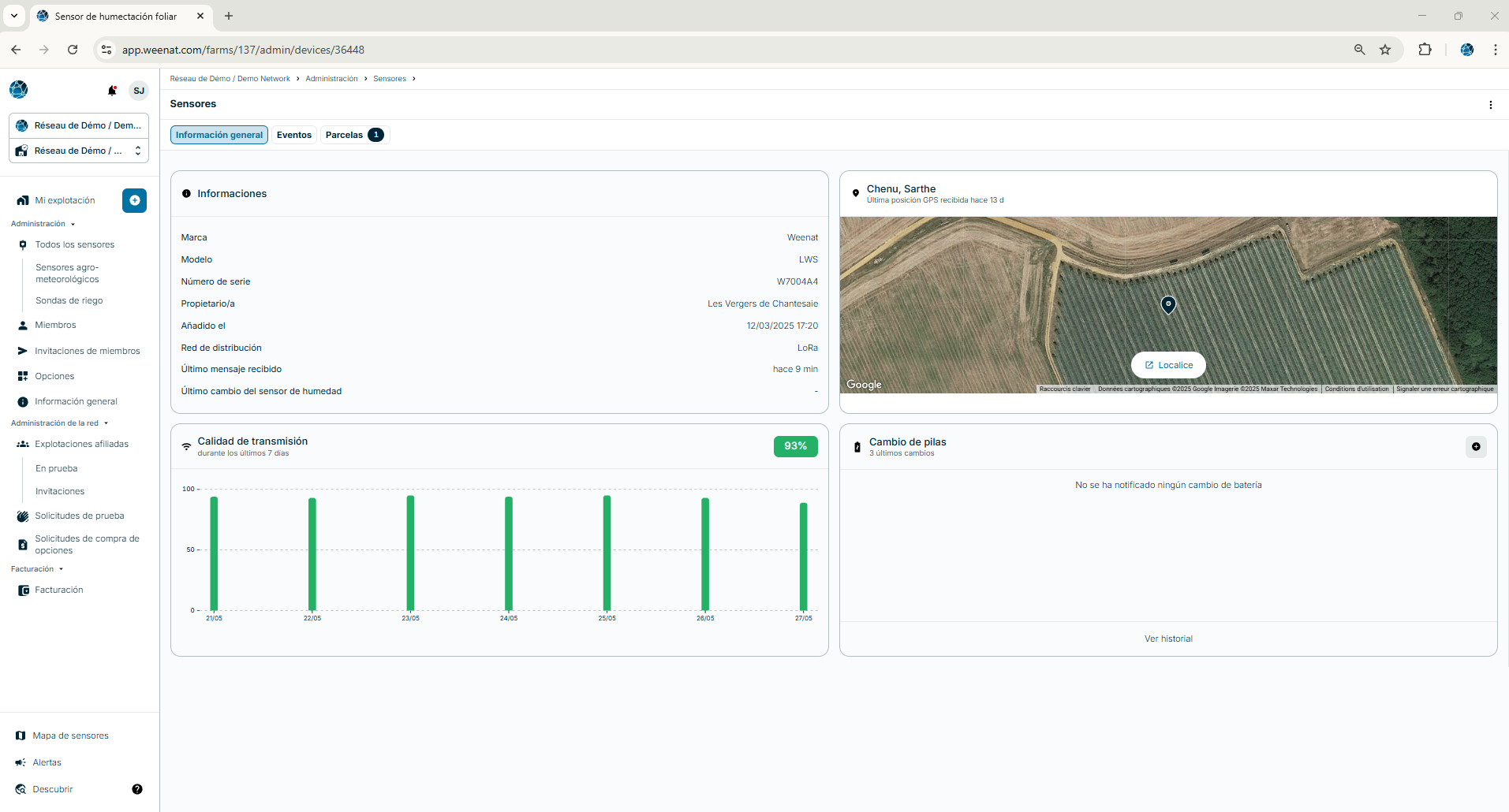
Task: Open sidebar Información general item
Action: coord(76,401)
